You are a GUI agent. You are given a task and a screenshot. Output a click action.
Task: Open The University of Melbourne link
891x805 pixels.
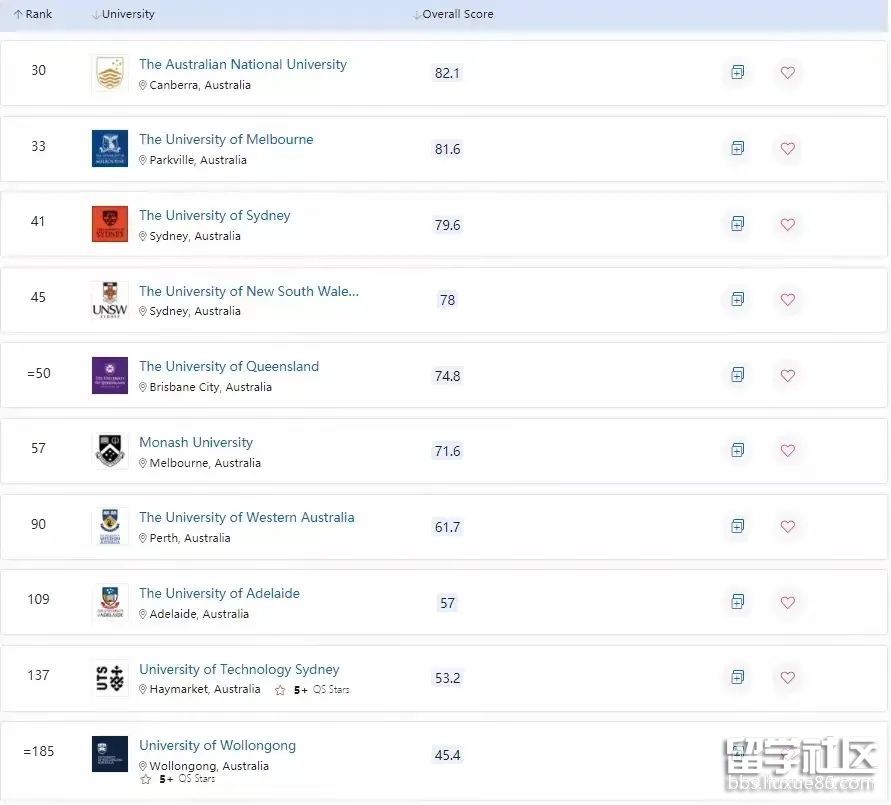[226, 139]
